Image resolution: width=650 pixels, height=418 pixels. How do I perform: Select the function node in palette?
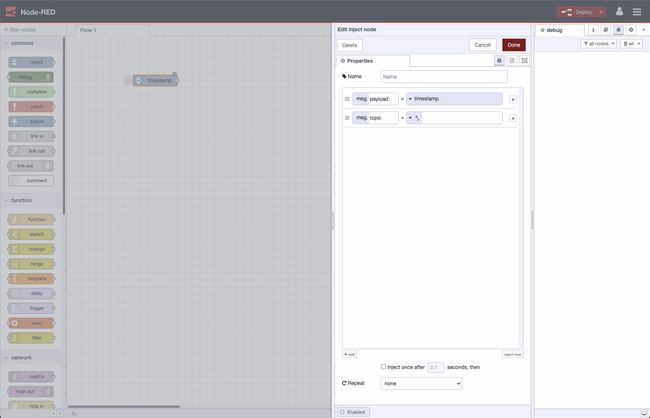[31, 219]
